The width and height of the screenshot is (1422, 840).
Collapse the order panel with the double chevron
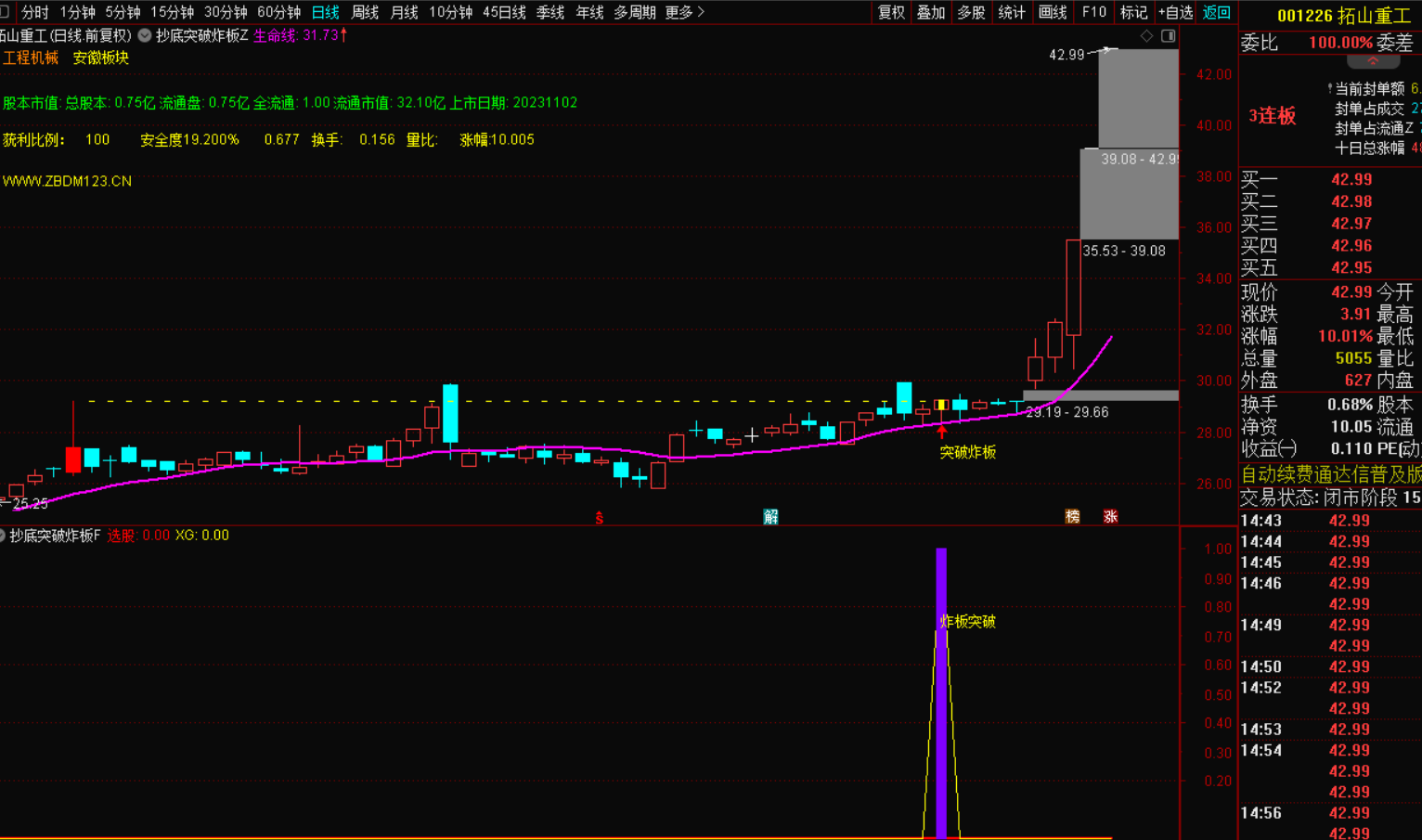(x=1372, y=61)
